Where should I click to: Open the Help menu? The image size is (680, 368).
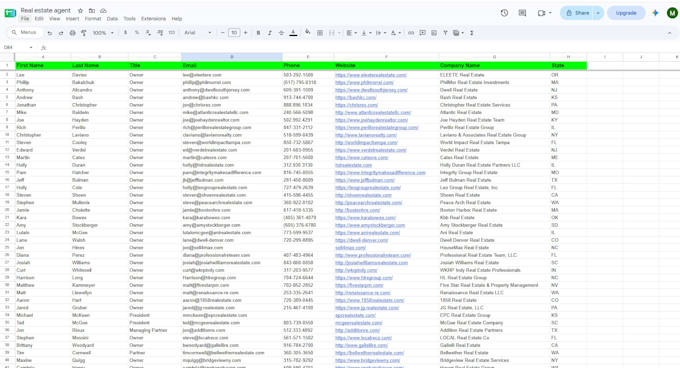click(177, 19)
